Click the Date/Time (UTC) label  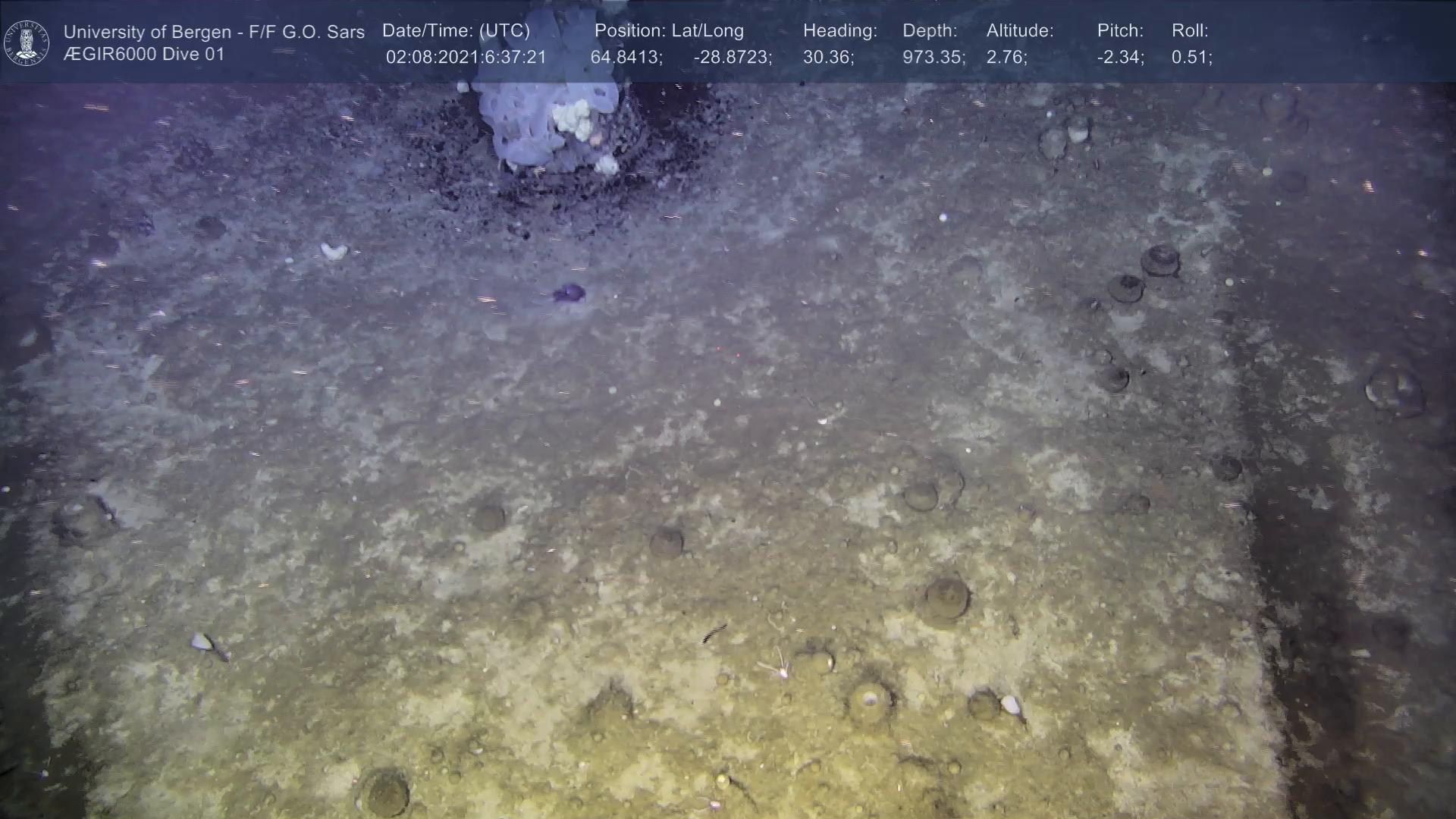[x=456, y=31]
